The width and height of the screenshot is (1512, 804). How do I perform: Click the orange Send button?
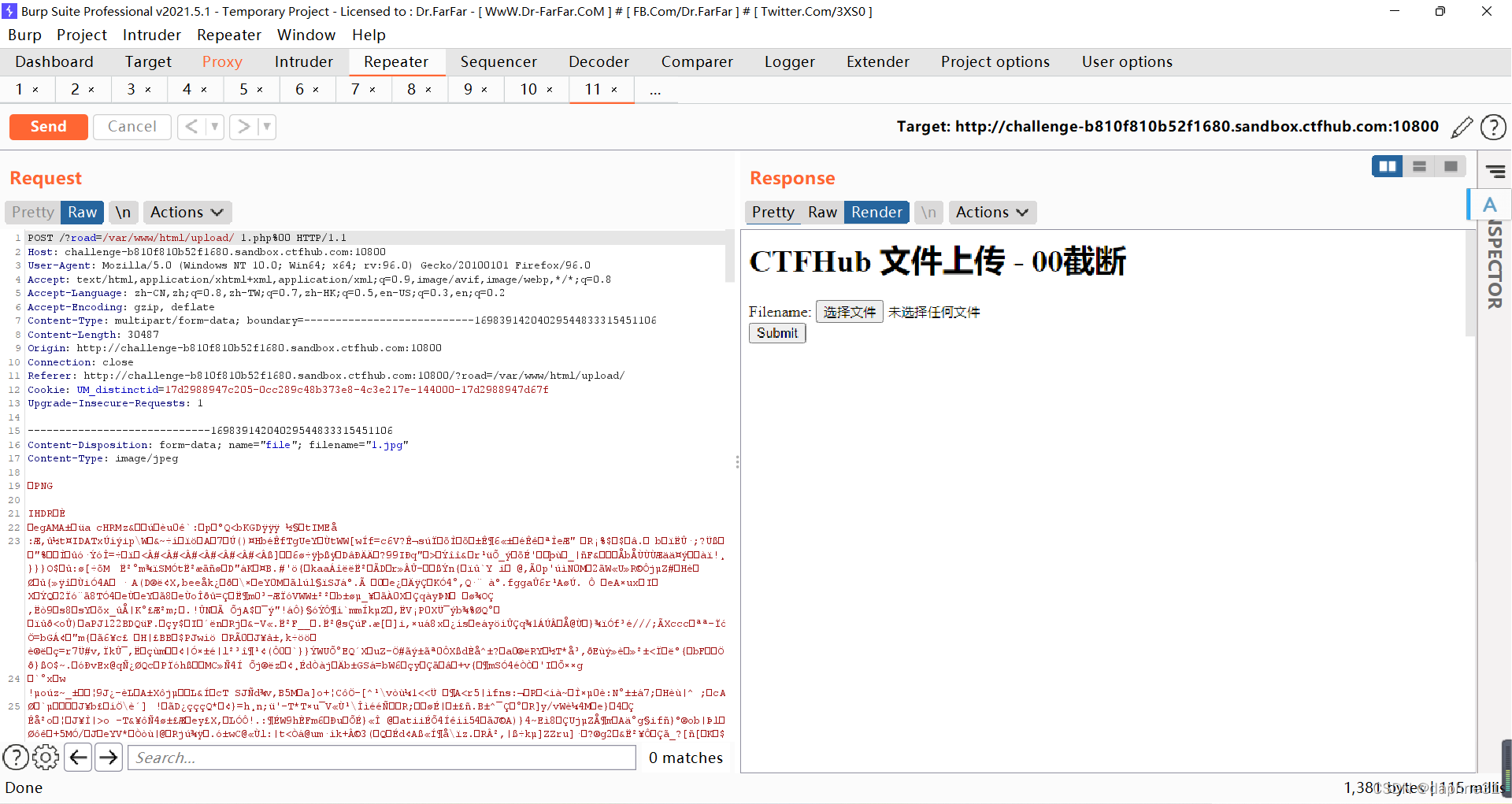(48, 127)
